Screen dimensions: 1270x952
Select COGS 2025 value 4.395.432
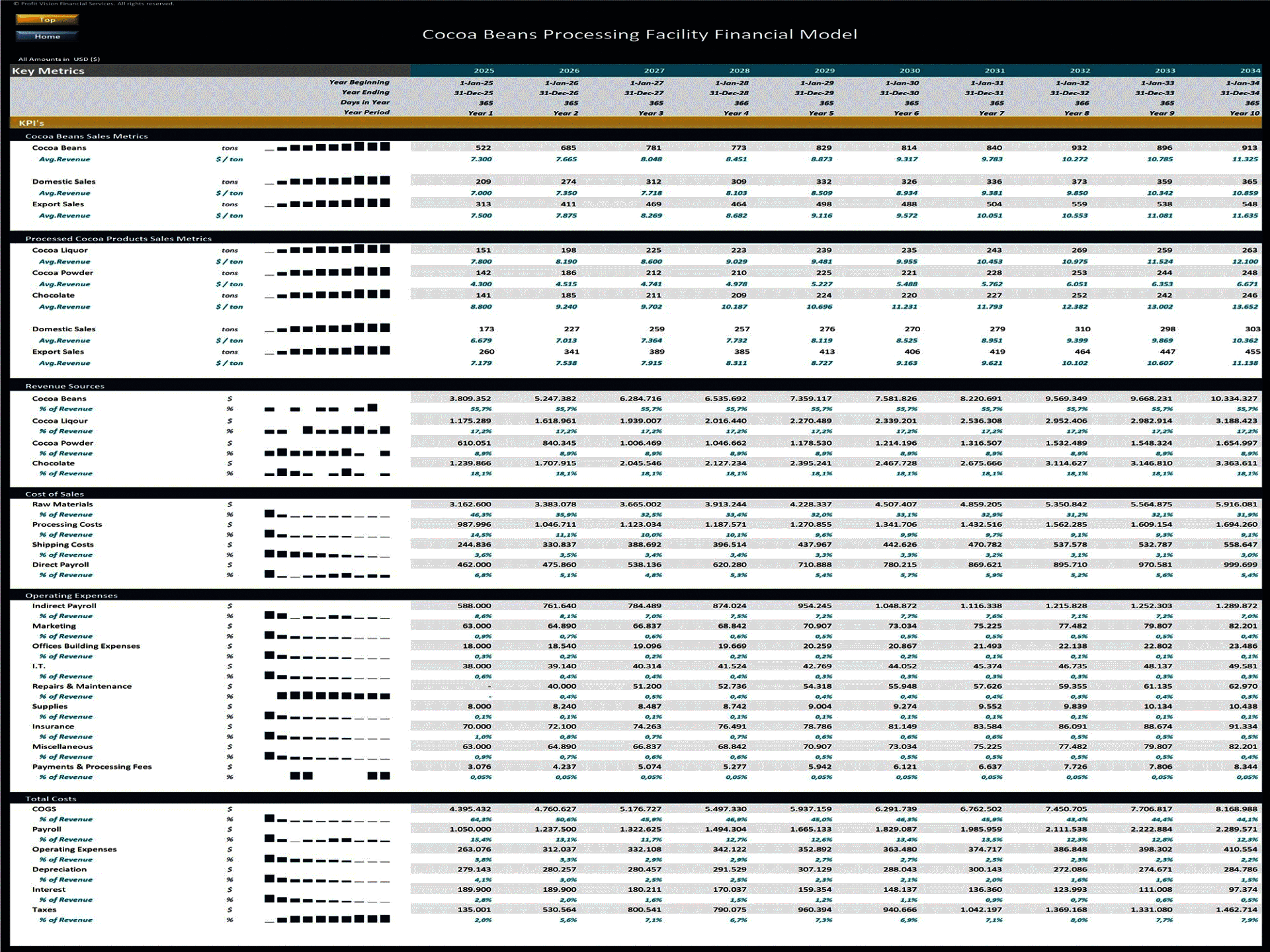470,809
